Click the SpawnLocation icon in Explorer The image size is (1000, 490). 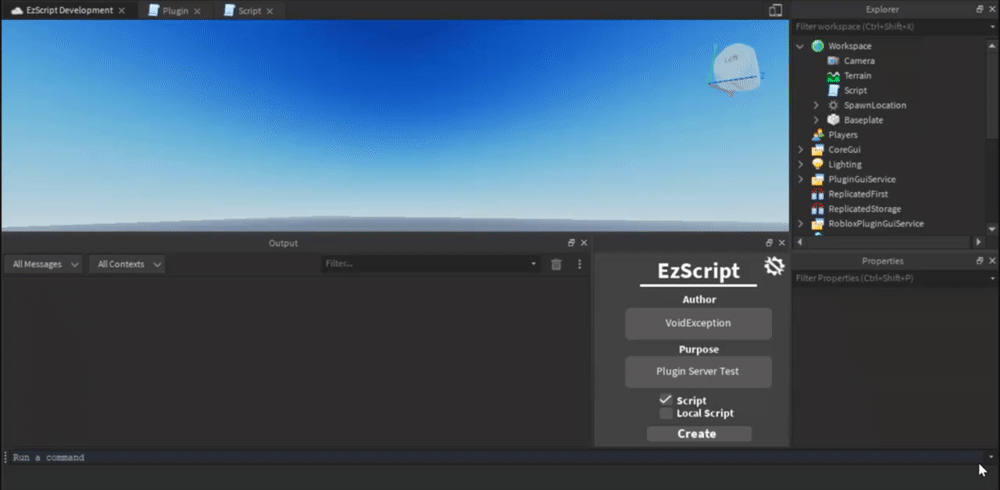pos(833,105)
